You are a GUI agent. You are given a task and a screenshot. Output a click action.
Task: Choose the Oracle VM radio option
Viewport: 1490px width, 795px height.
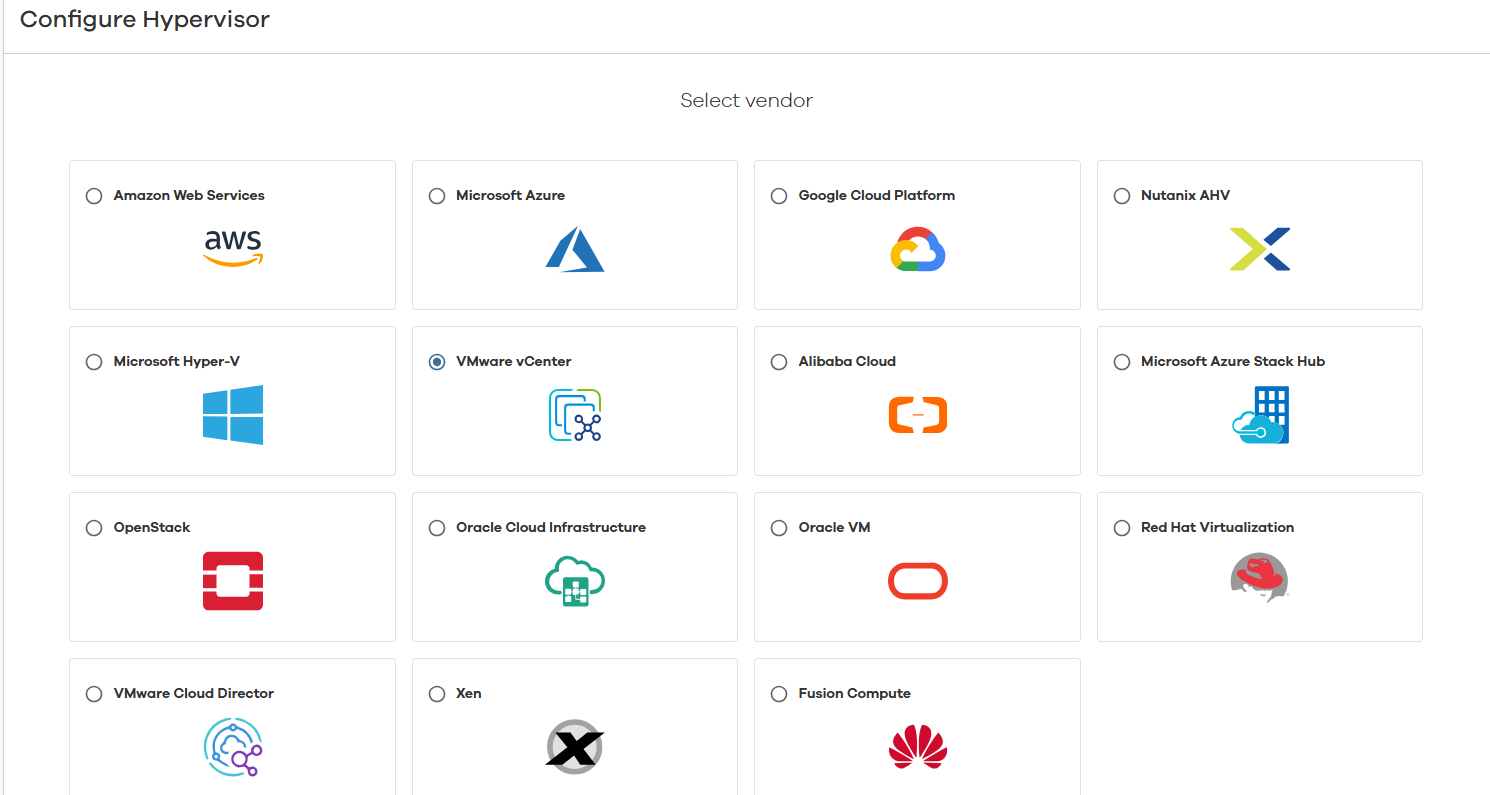click(x=779, y=528)
